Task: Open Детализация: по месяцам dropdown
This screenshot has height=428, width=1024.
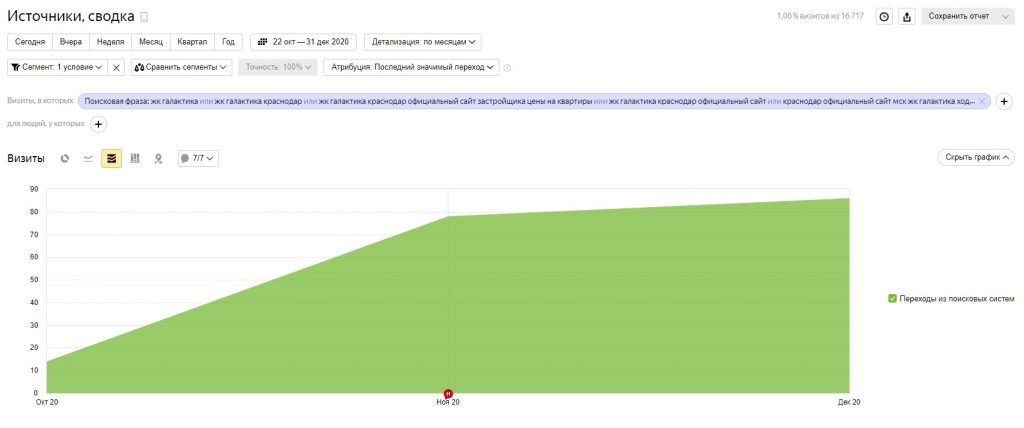Action: pyautogui.click(x=424, y=42)
